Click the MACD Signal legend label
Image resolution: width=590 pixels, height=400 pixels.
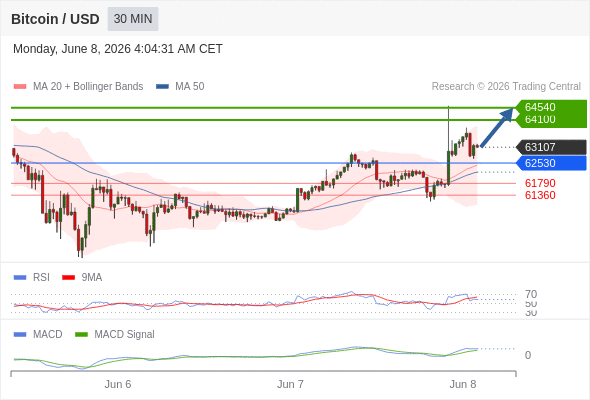[125, 334]
